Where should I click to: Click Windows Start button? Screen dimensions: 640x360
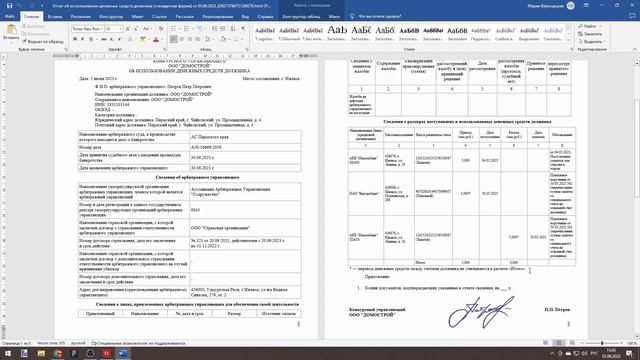point(7,353)
